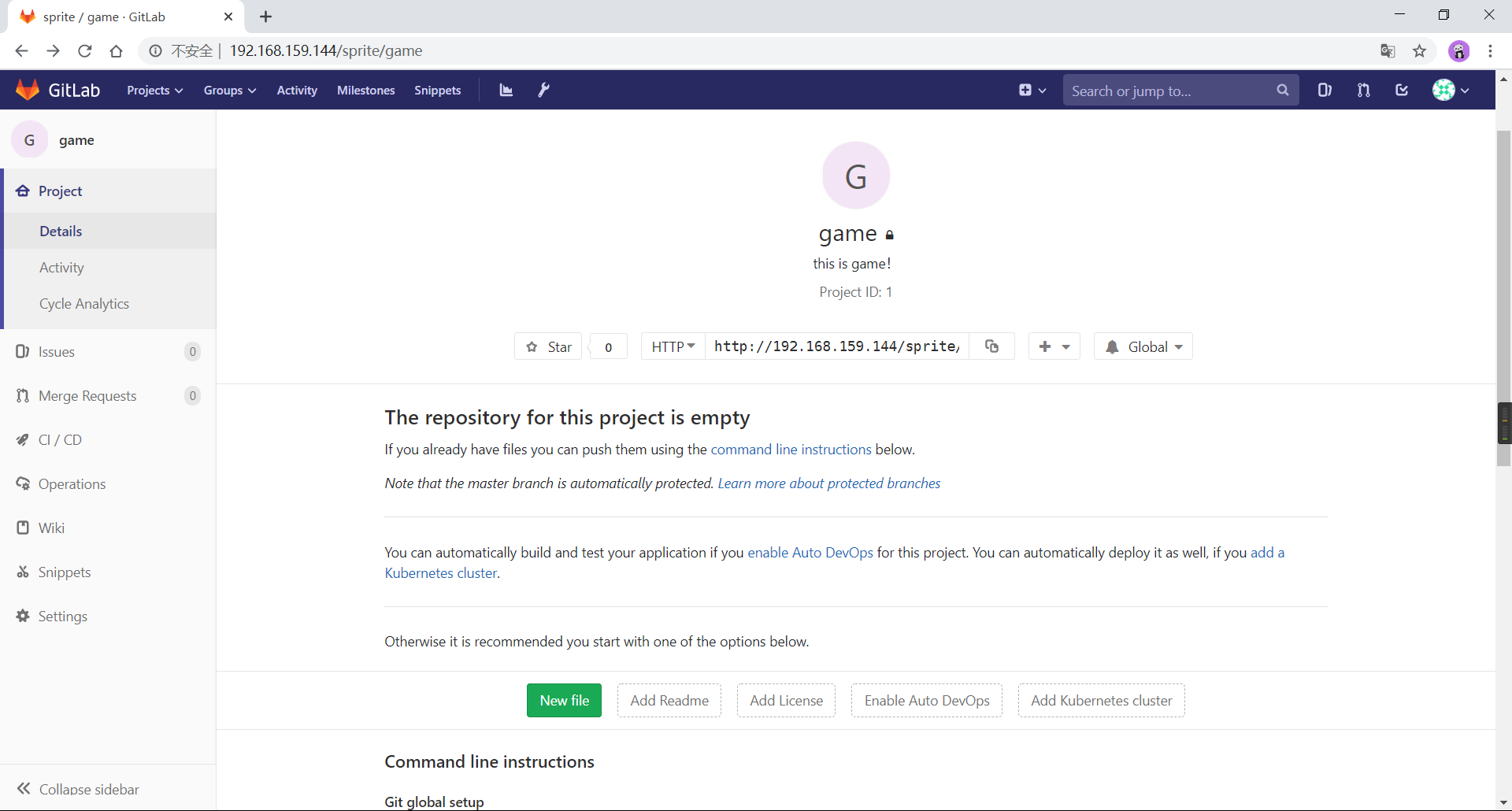This screenshot has width=1512, height=811.
Task: Go to Milestones in top navbar
Action: click(x=366, y=91)
